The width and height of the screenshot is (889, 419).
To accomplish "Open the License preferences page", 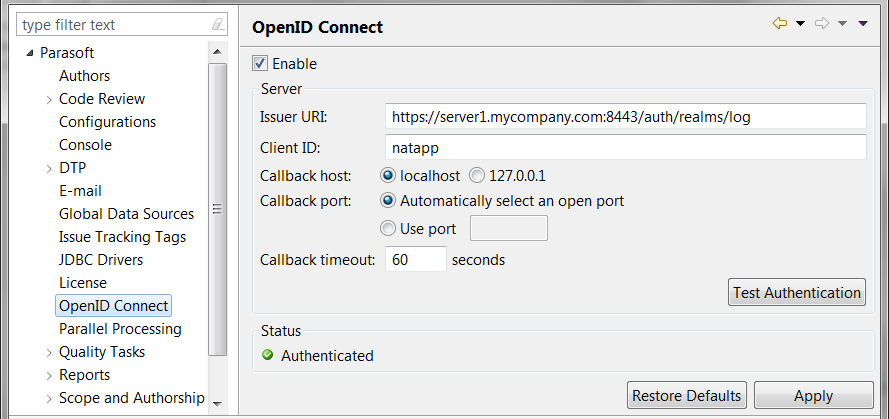I will 83,282.
